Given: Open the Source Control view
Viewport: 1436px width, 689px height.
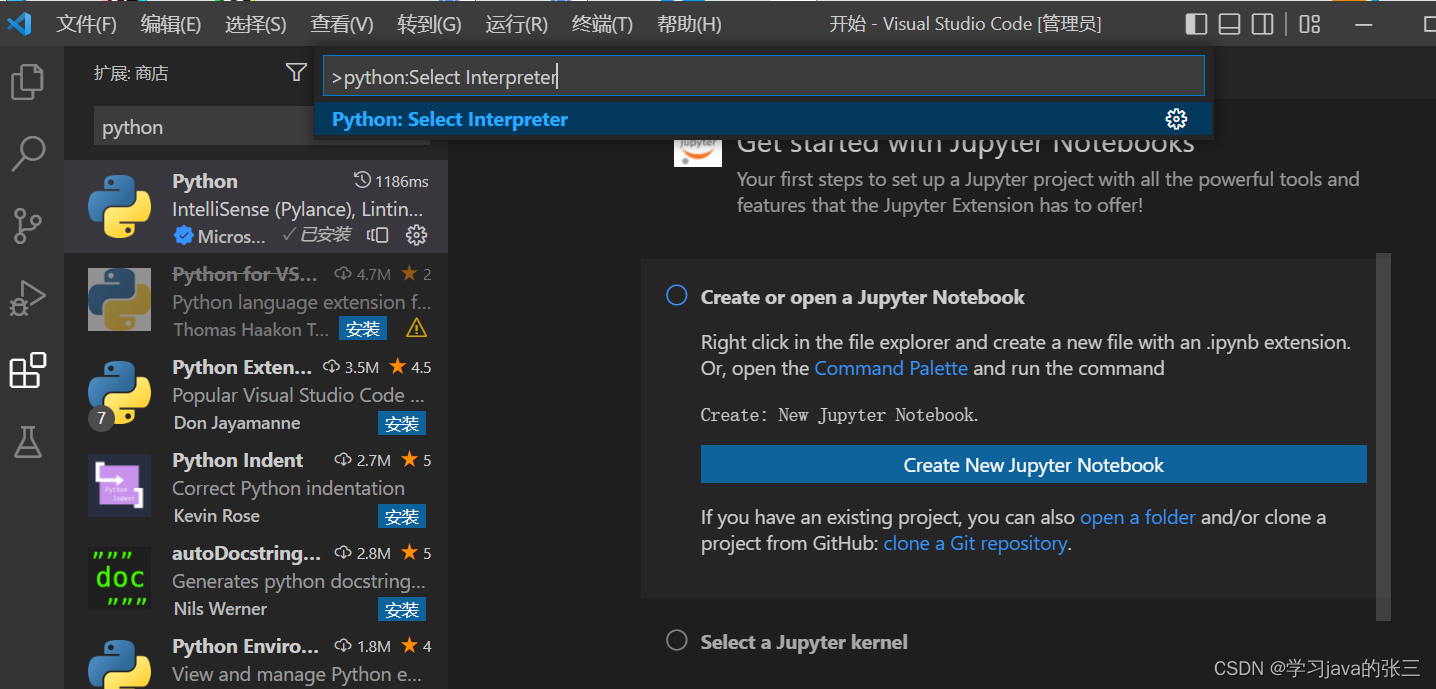Looking at the screenshot, I should pos(28,226).
